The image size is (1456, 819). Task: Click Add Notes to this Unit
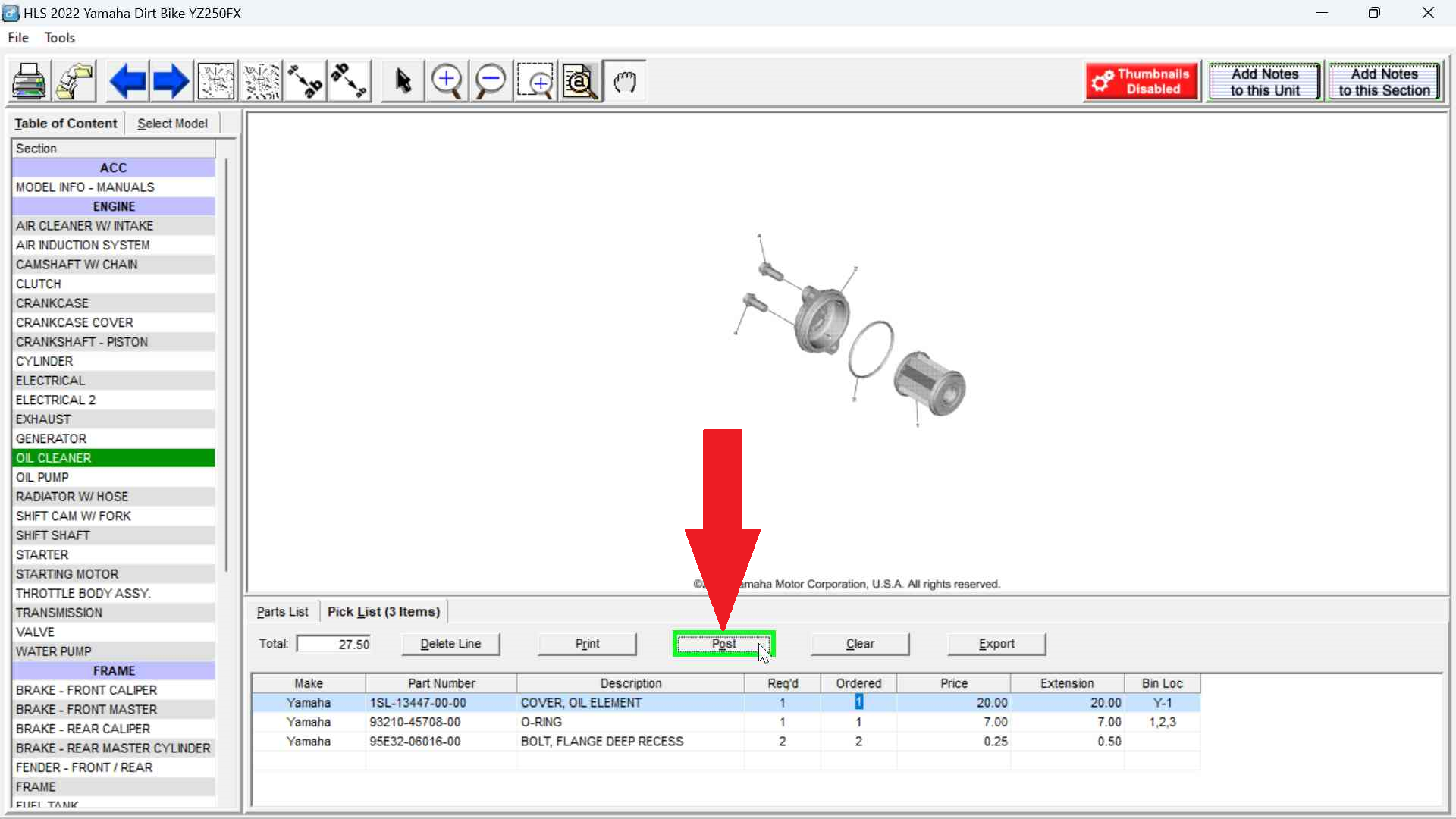[1264, 82]
